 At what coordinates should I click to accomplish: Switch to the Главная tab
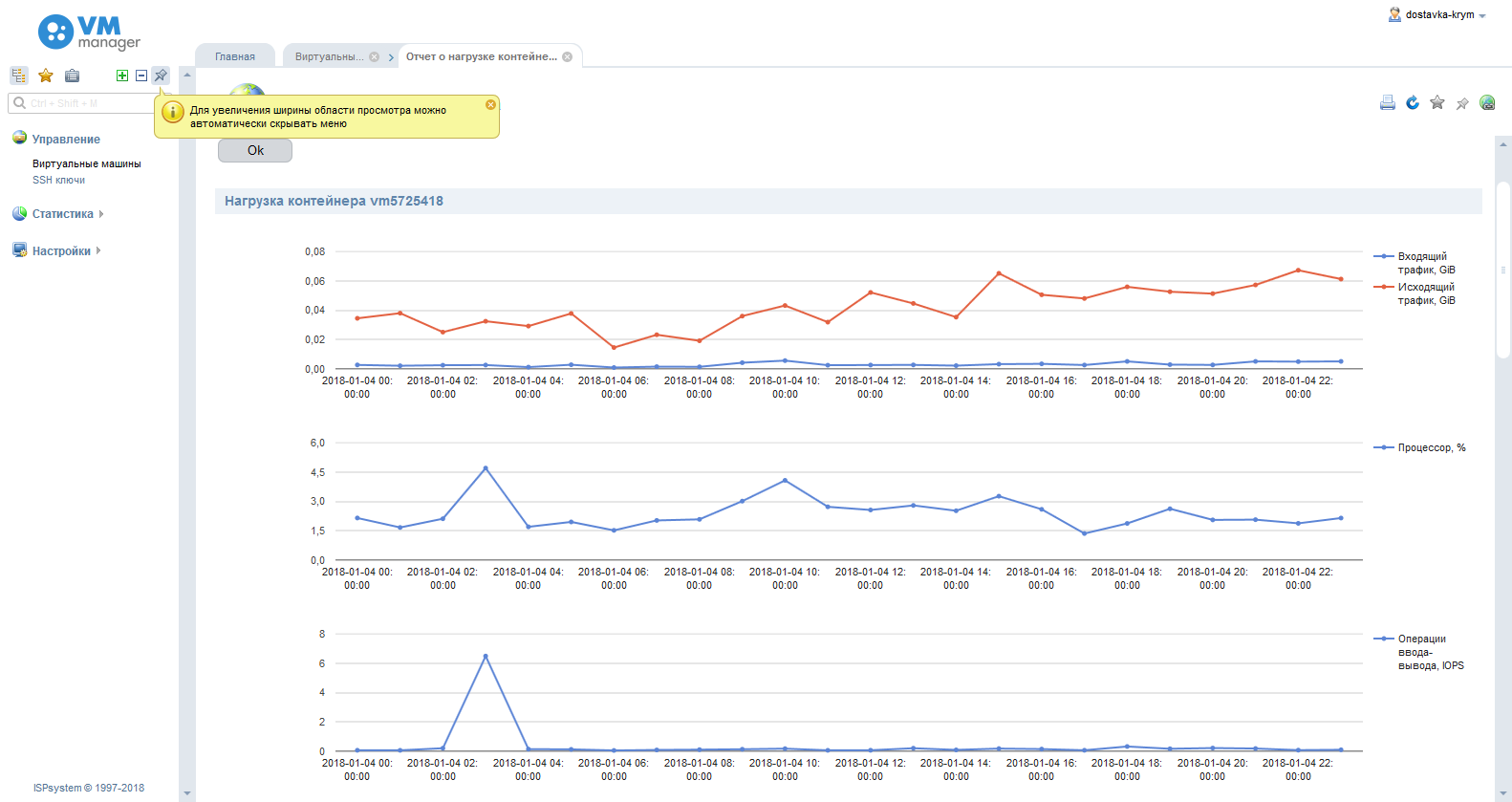(235, 56)
